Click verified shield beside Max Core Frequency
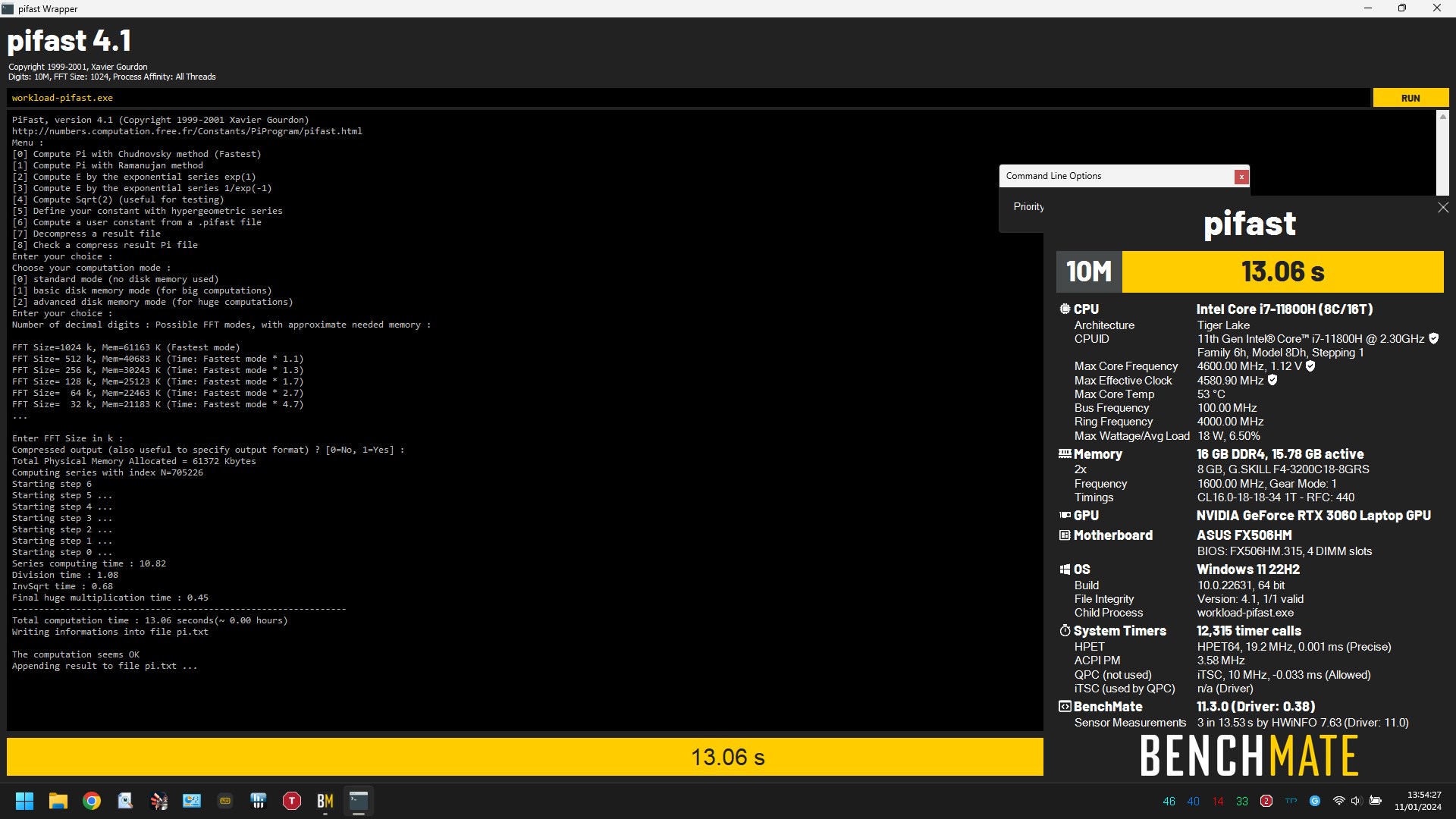This screenshot has height=819, width=1456. click(1310, 366)
